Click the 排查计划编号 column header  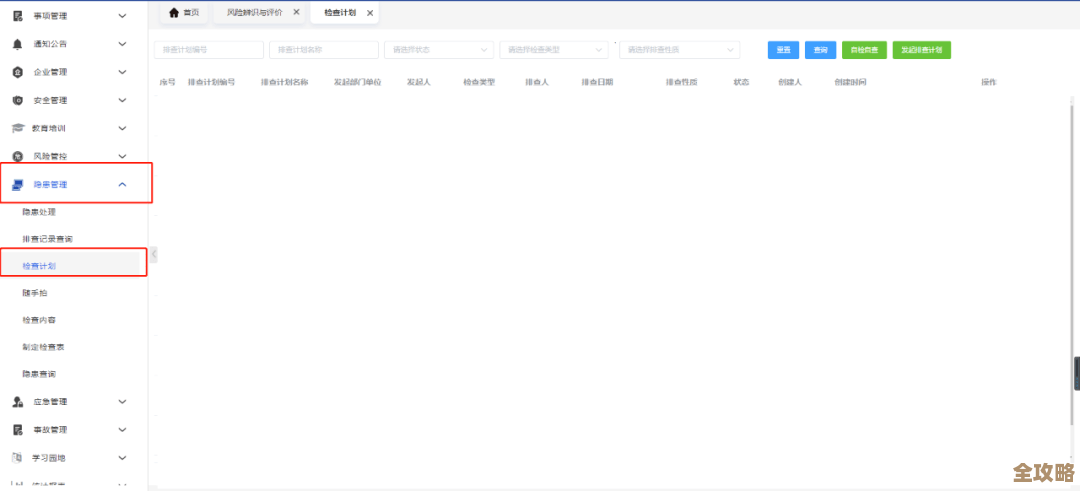211,82
